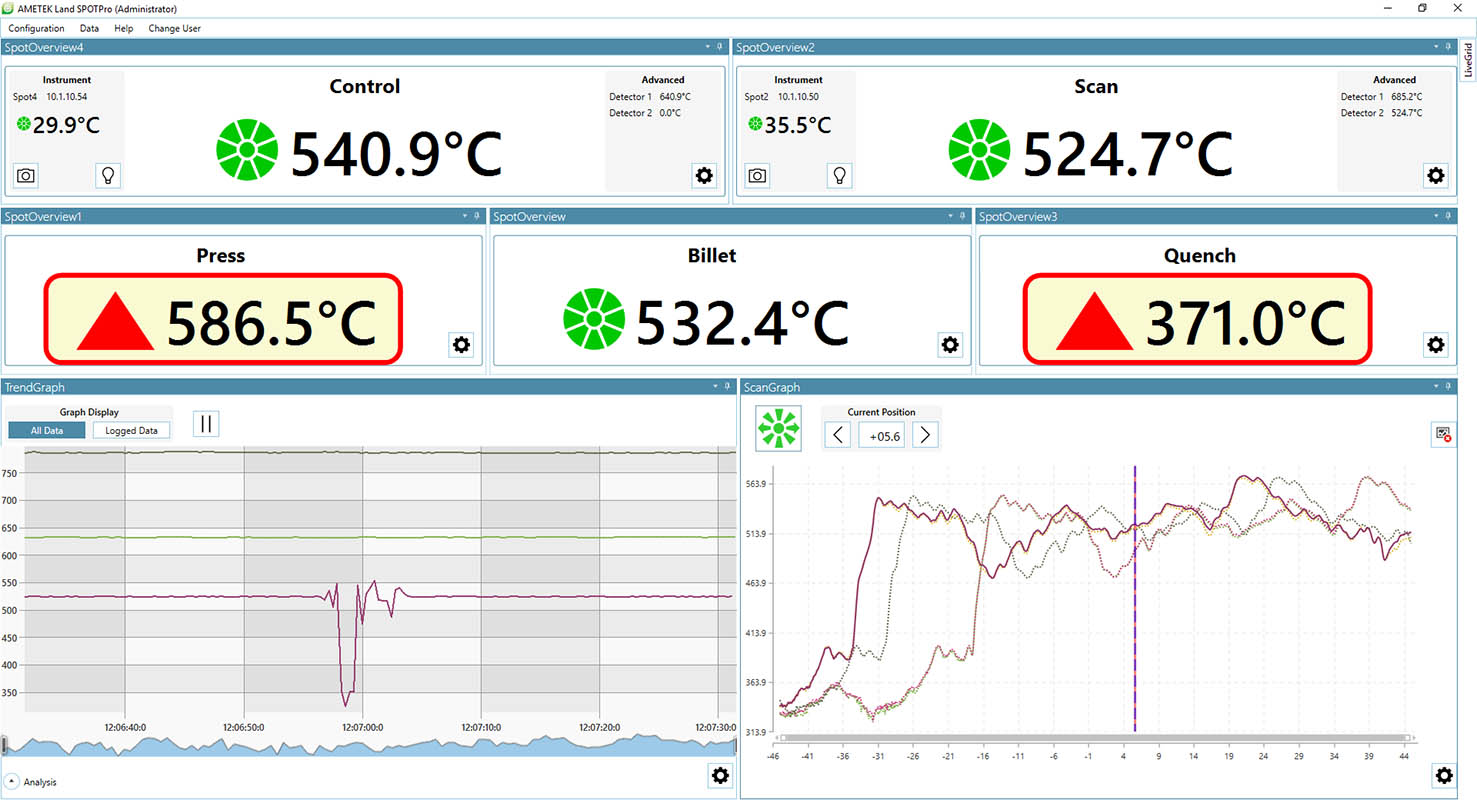Click the green scanner status icon in ScanGraph

[x=778, y=428]
